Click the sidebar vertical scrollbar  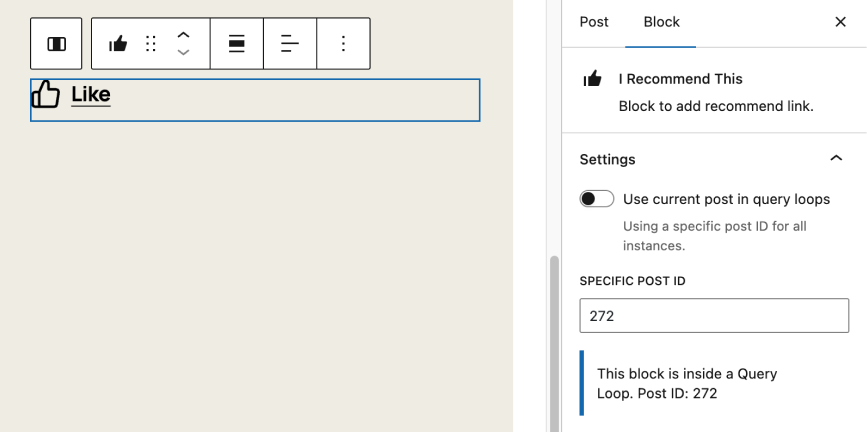[555, 340]
